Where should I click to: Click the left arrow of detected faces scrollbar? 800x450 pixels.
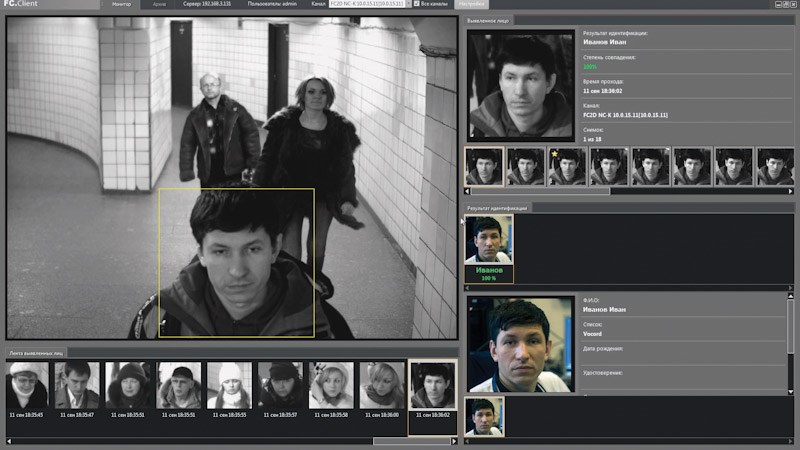pos(9,440)
